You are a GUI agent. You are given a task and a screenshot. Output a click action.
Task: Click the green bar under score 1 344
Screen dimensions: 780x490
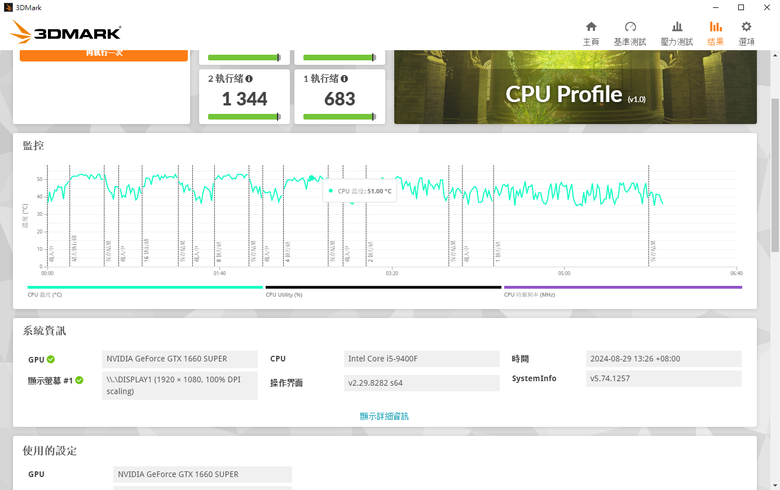coord(244,116)
